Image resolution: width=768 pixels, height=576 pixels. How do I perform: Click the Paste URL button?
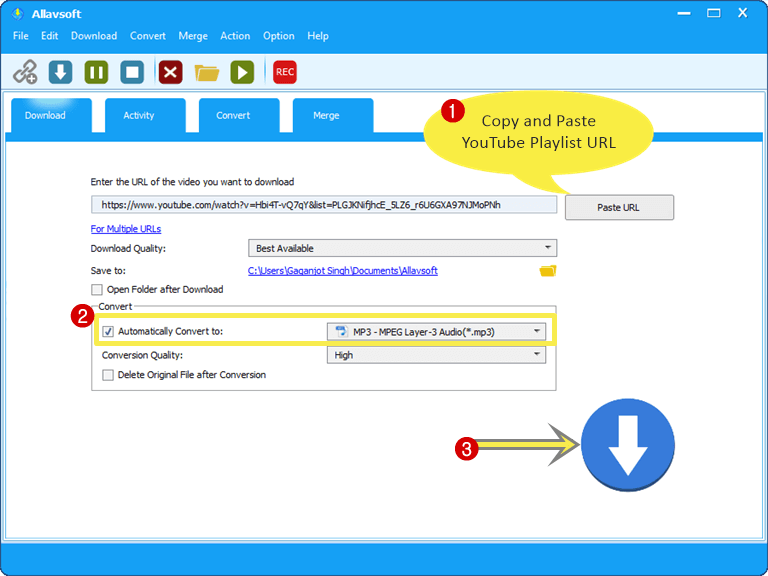click(619, 207)
